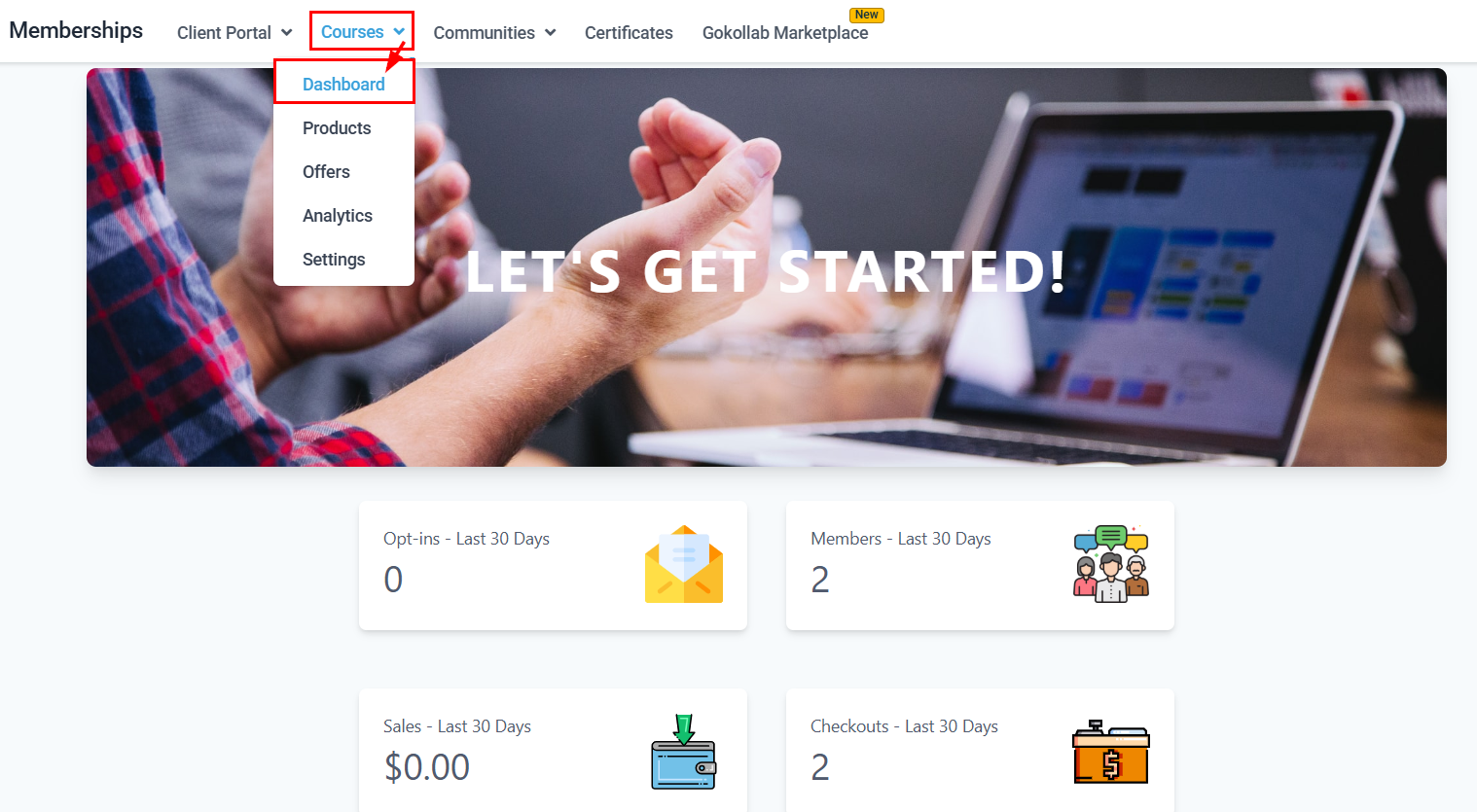The image size is (1477, 812).
Task: Select Dashboard from the Courses menu
Action: pos(343,85)
